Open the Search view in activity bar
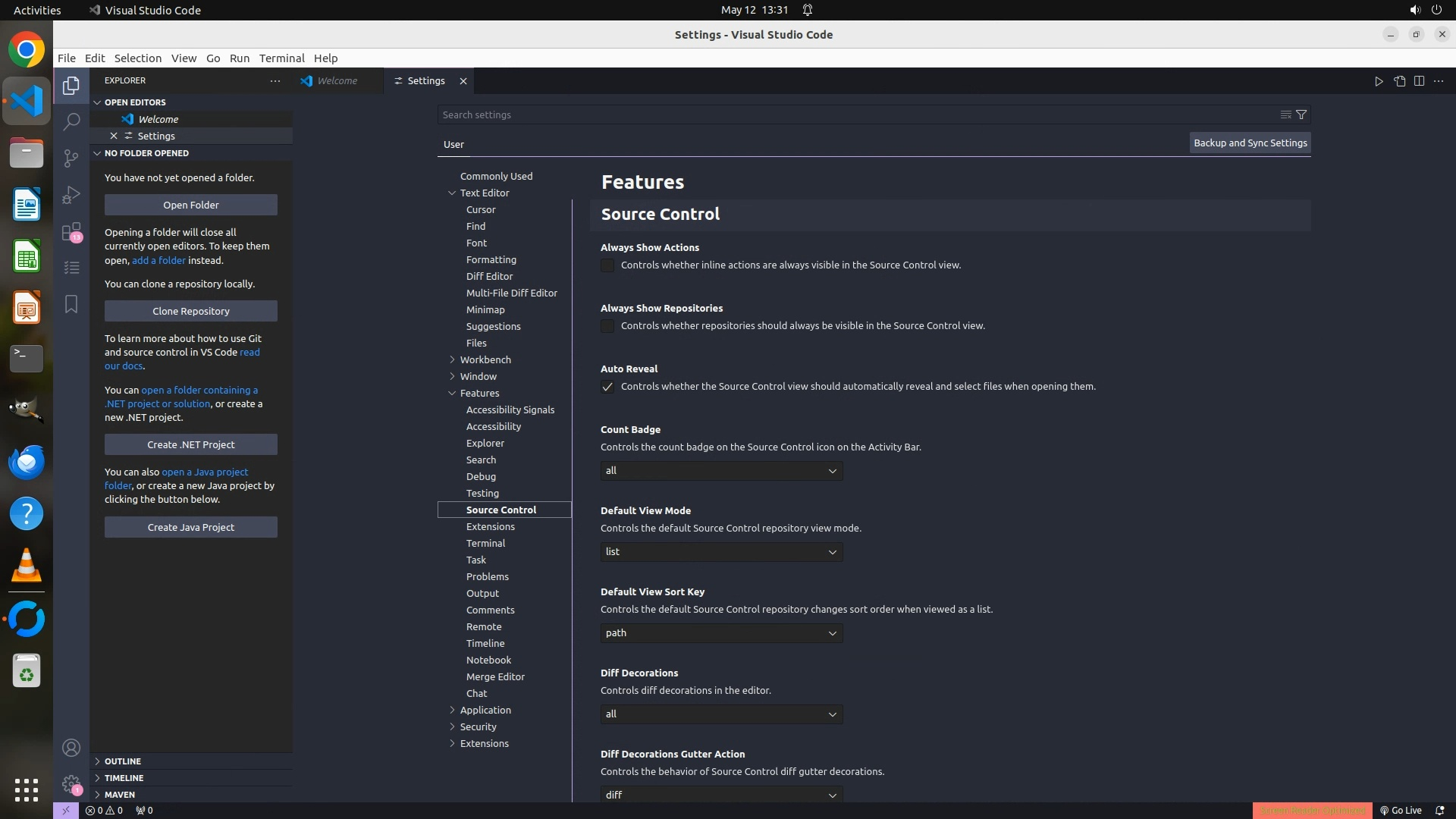The width and height of the screenshot is (1456, 819). 71,122
